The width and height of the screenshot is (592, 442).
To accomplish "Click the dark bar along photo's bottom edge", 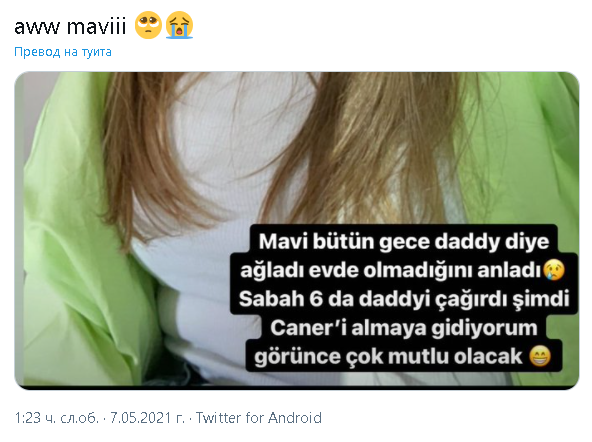I will tap(297, 388).
